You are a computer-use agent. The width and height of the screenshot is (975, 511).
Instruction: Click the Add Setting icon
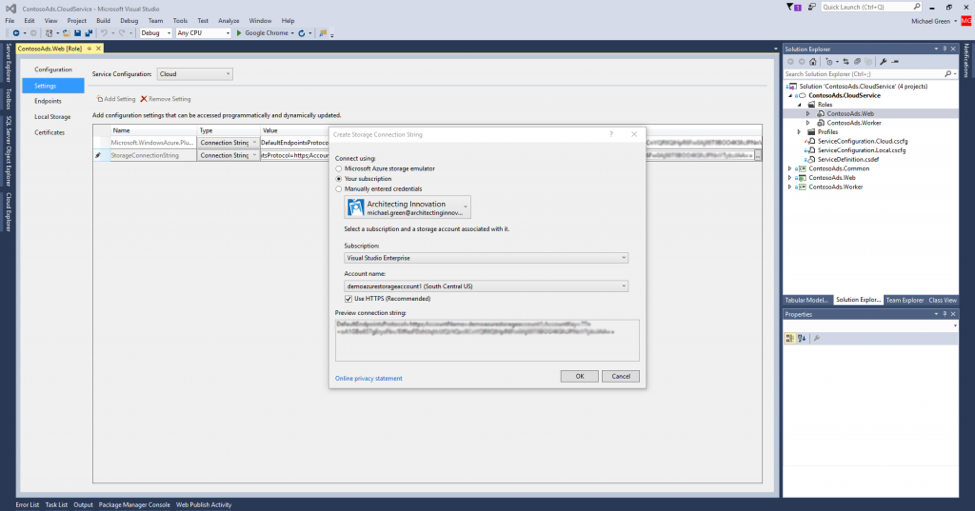[x=99, y=99]
